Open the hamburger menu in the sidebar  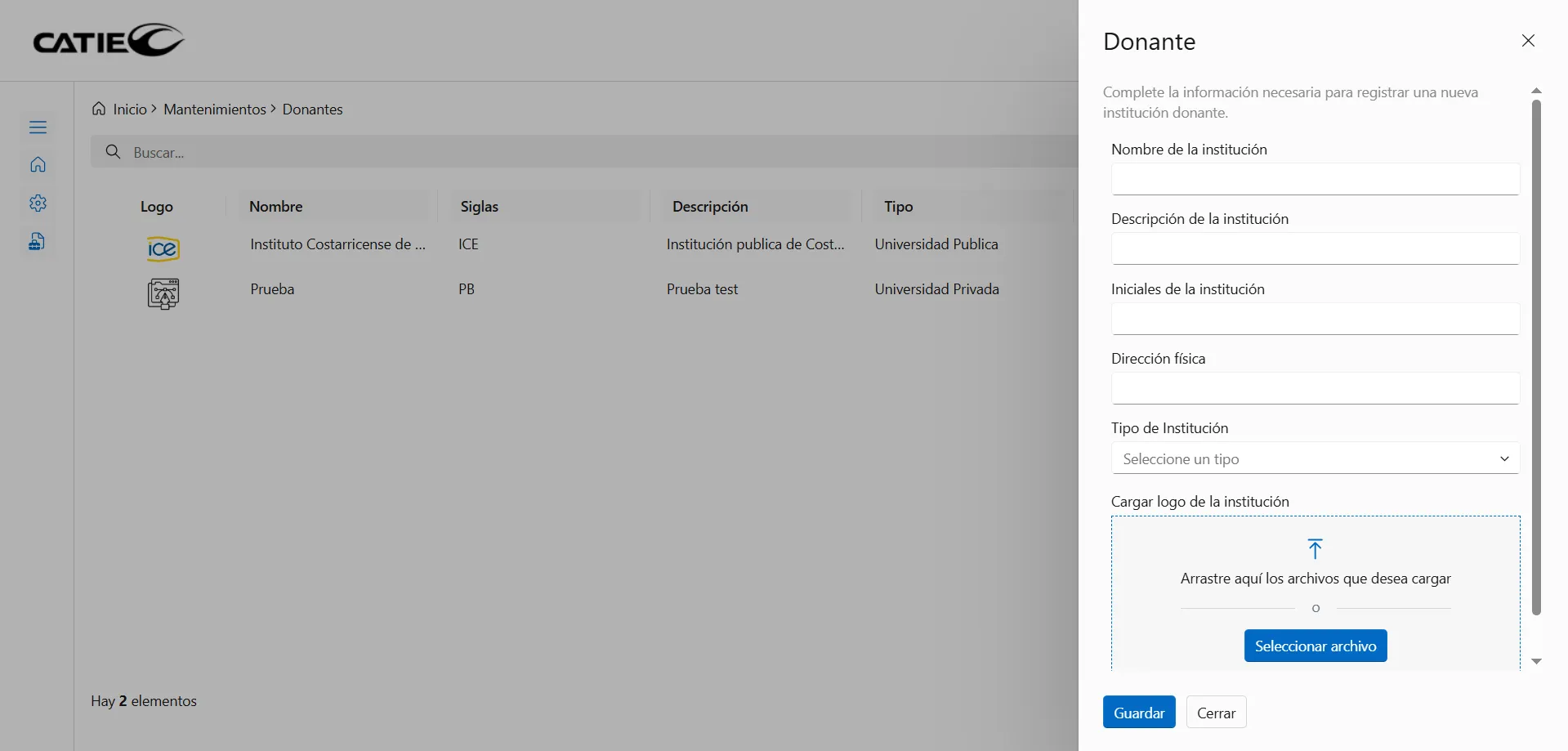[38, 127]
